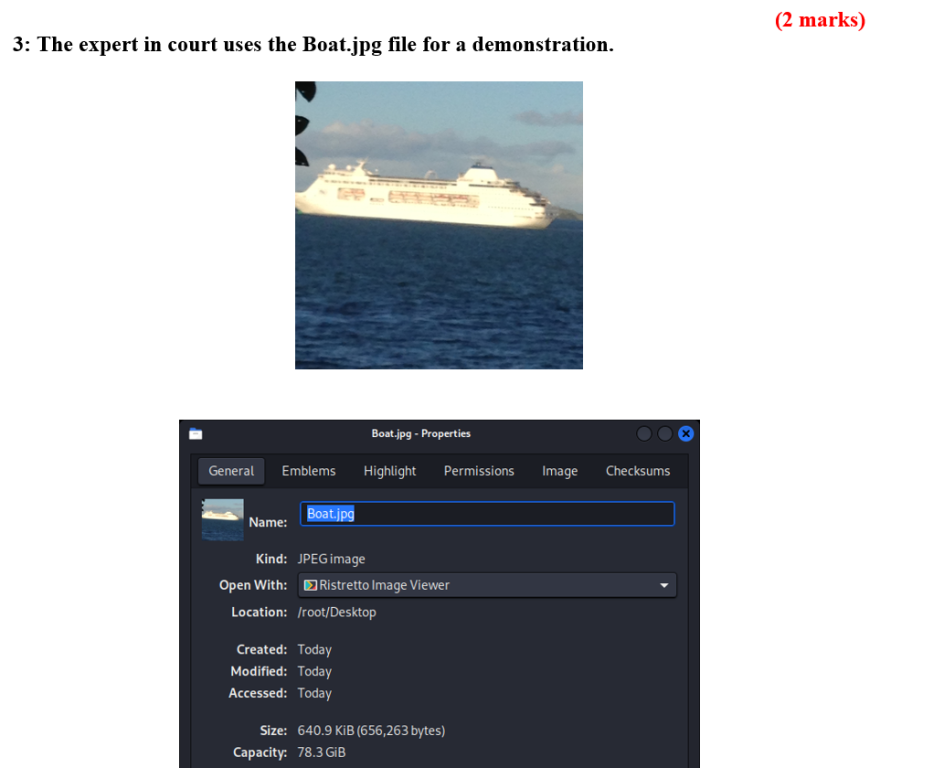View the Checksums tab

coord(637,471)
